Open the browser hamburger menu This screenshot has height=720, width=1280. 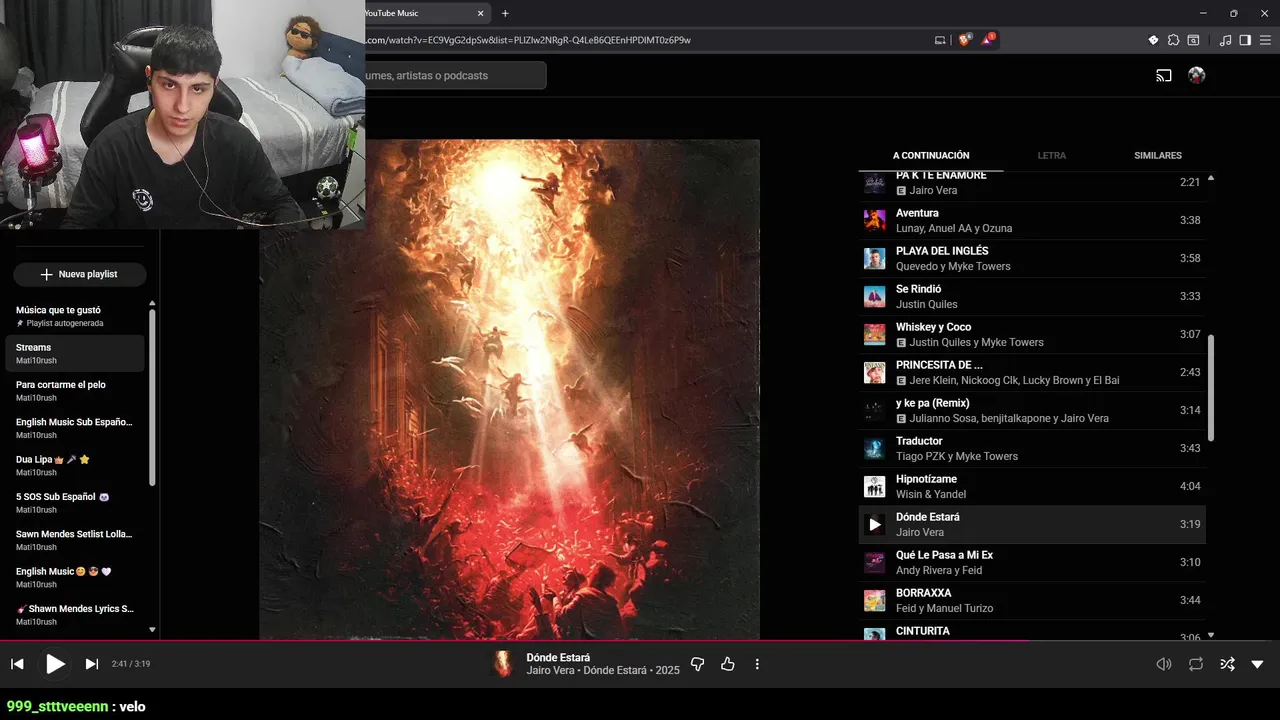(x=1265, y=40)
